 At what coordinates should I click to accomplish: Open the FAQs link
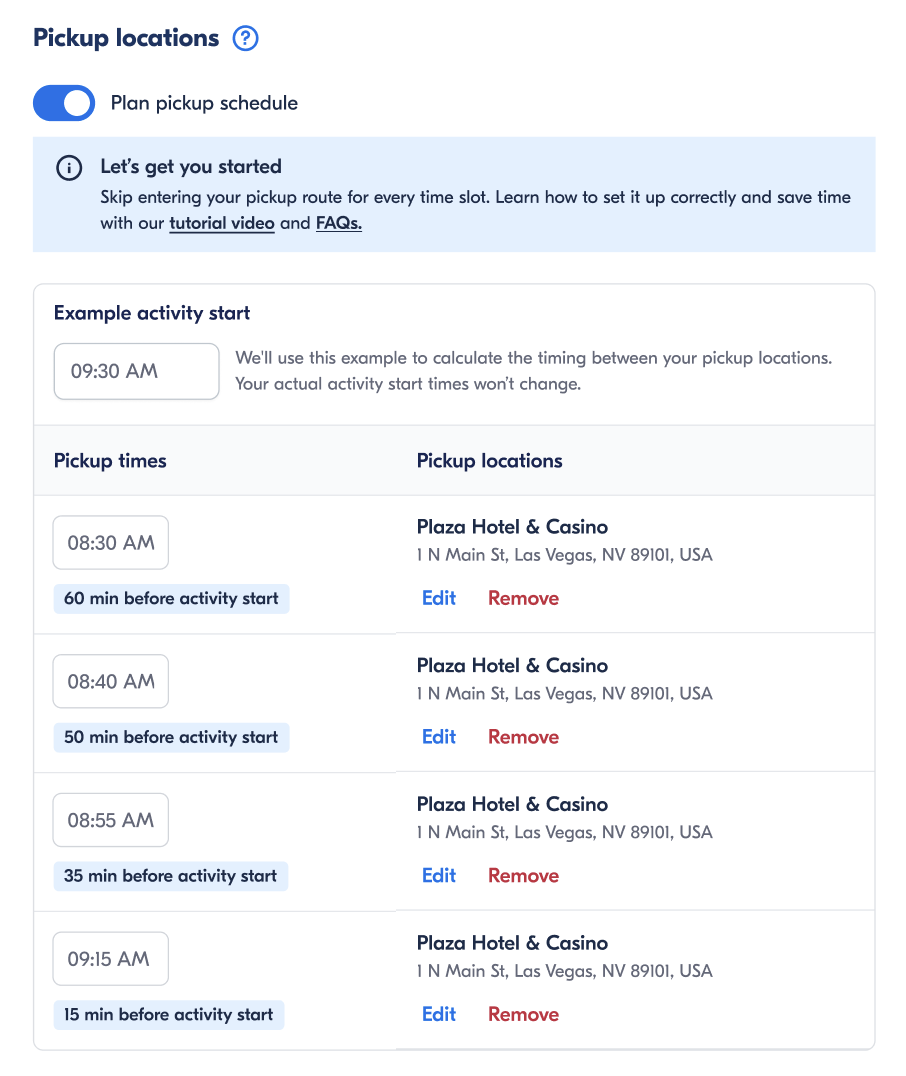(x=338, y=223)
